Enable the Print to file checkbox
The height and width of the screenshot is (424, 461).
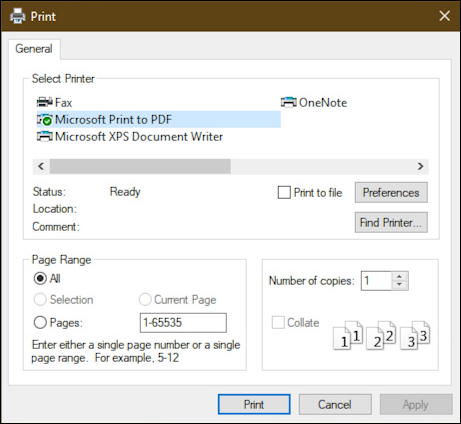[284, 192]
